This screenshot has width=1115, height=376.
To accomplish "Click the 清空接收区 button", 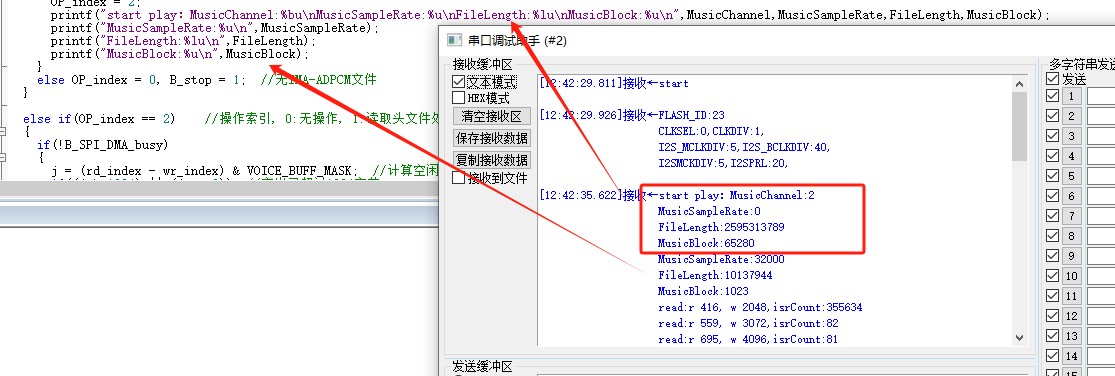I will click(x=492, y=117).
